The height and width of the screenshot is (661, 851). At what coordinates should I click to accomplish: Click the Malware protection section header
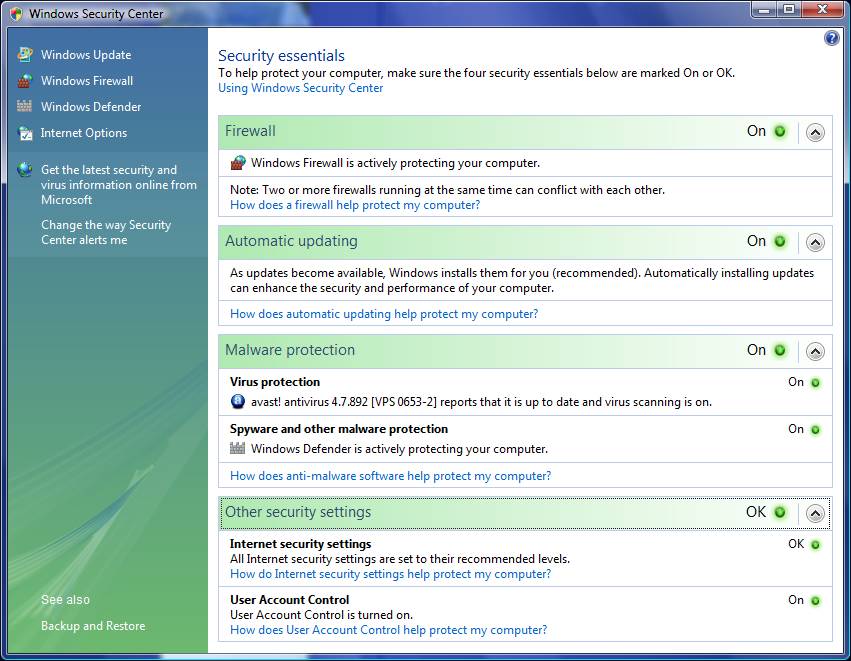(525, 351)
